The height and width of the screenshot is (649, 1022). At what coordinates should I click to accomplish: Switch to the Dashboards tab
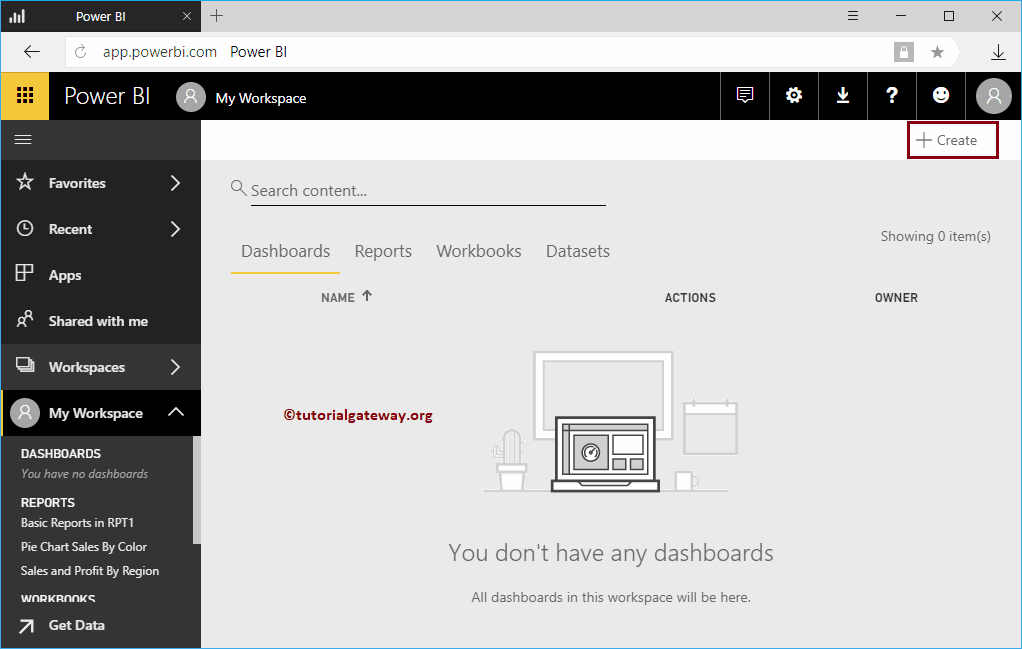point(285,252)
